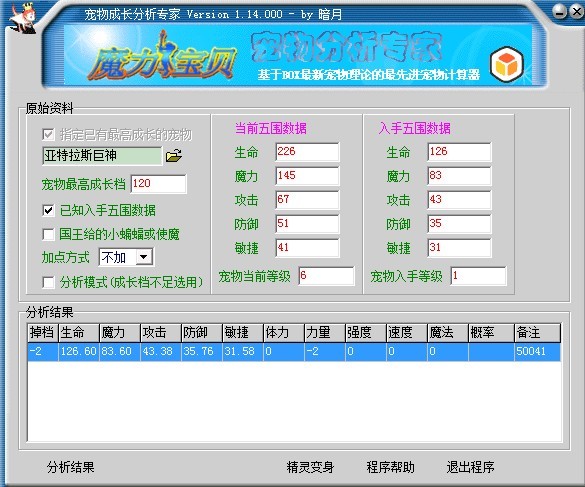Select the -2 掉档 result row

pyautogui.click(x=294, y=352)
